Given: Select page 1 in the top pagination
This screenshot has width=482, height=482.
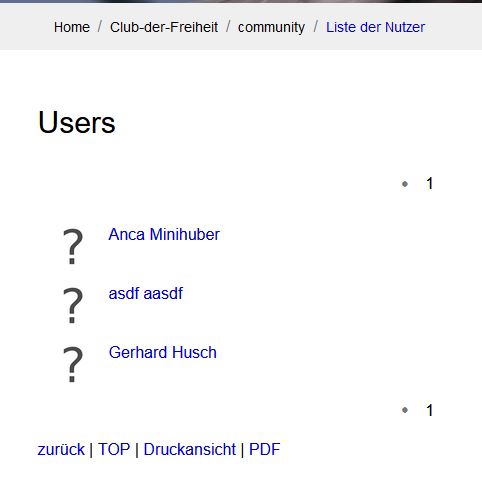Looking at the screenshot, I should [429, 184].
